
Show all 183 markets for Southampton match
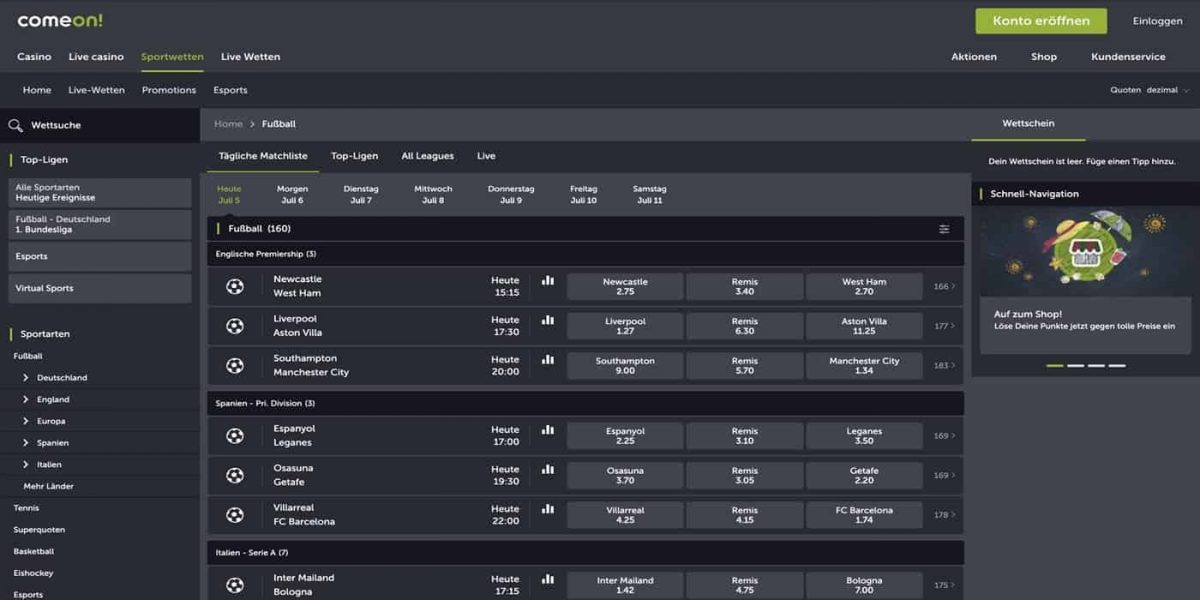(944, 366)
